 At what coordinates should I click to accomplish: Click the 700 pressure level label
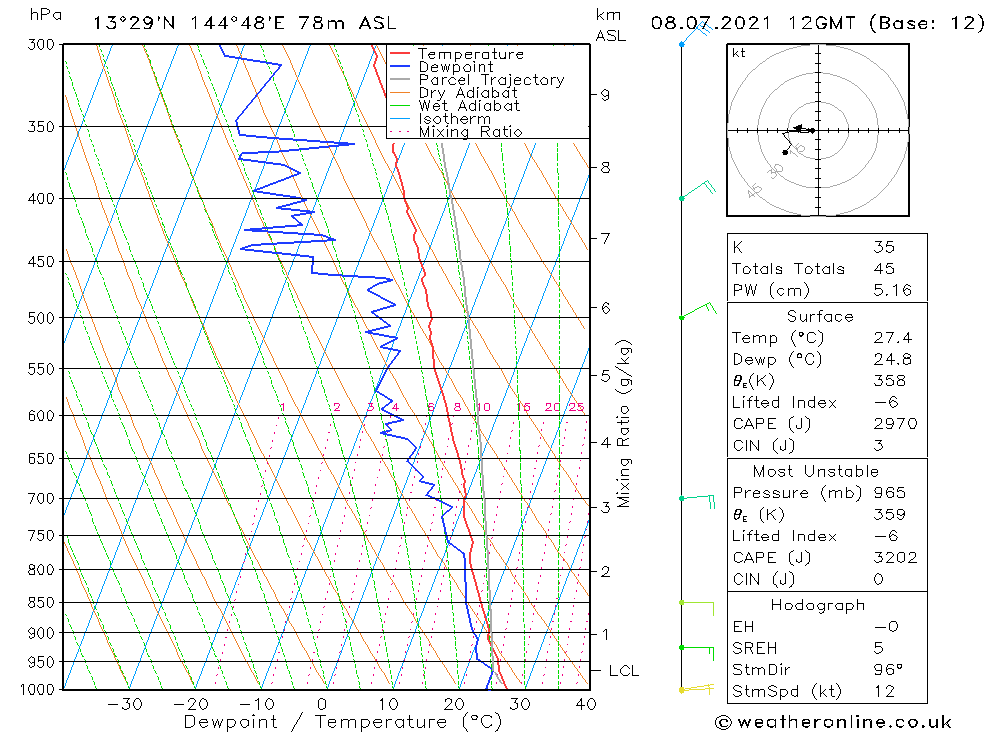(x=41, y=498)
